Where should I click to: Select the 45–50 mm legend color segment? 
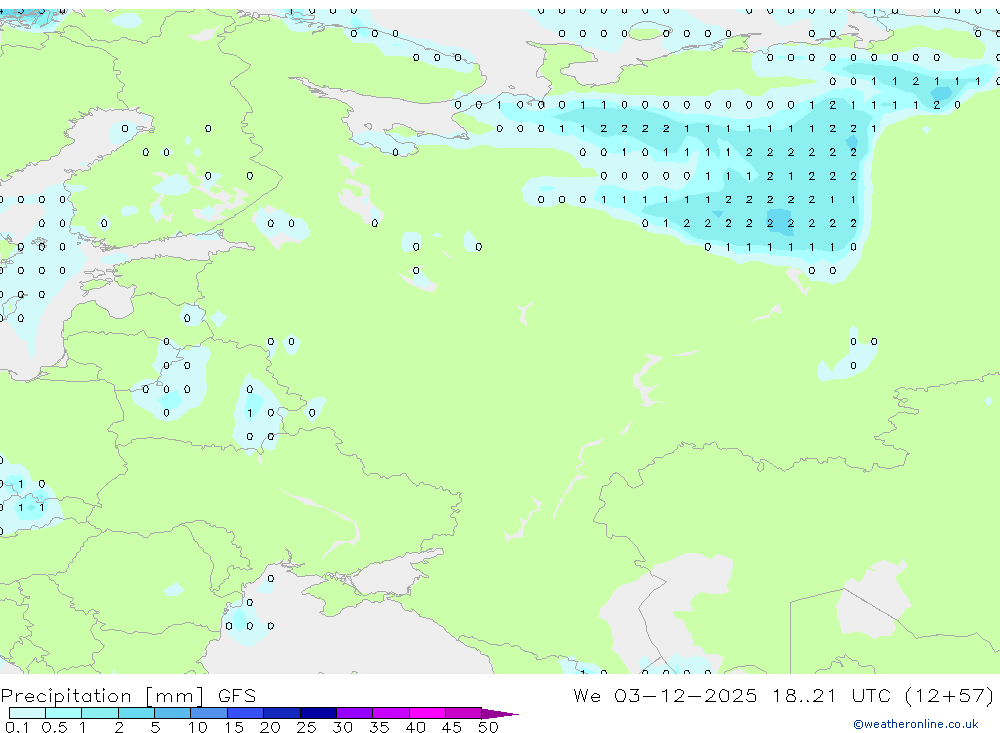point(463,713)
